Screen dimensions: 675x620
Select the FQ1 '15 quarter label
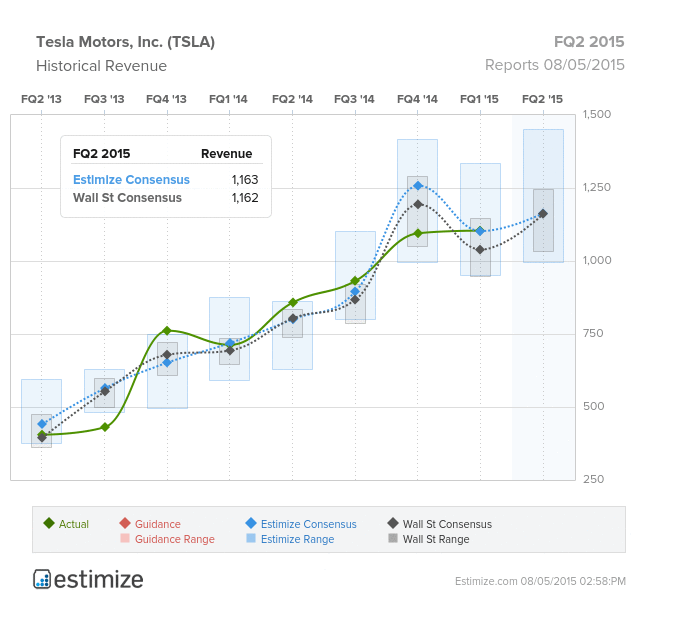coord(479,99)
